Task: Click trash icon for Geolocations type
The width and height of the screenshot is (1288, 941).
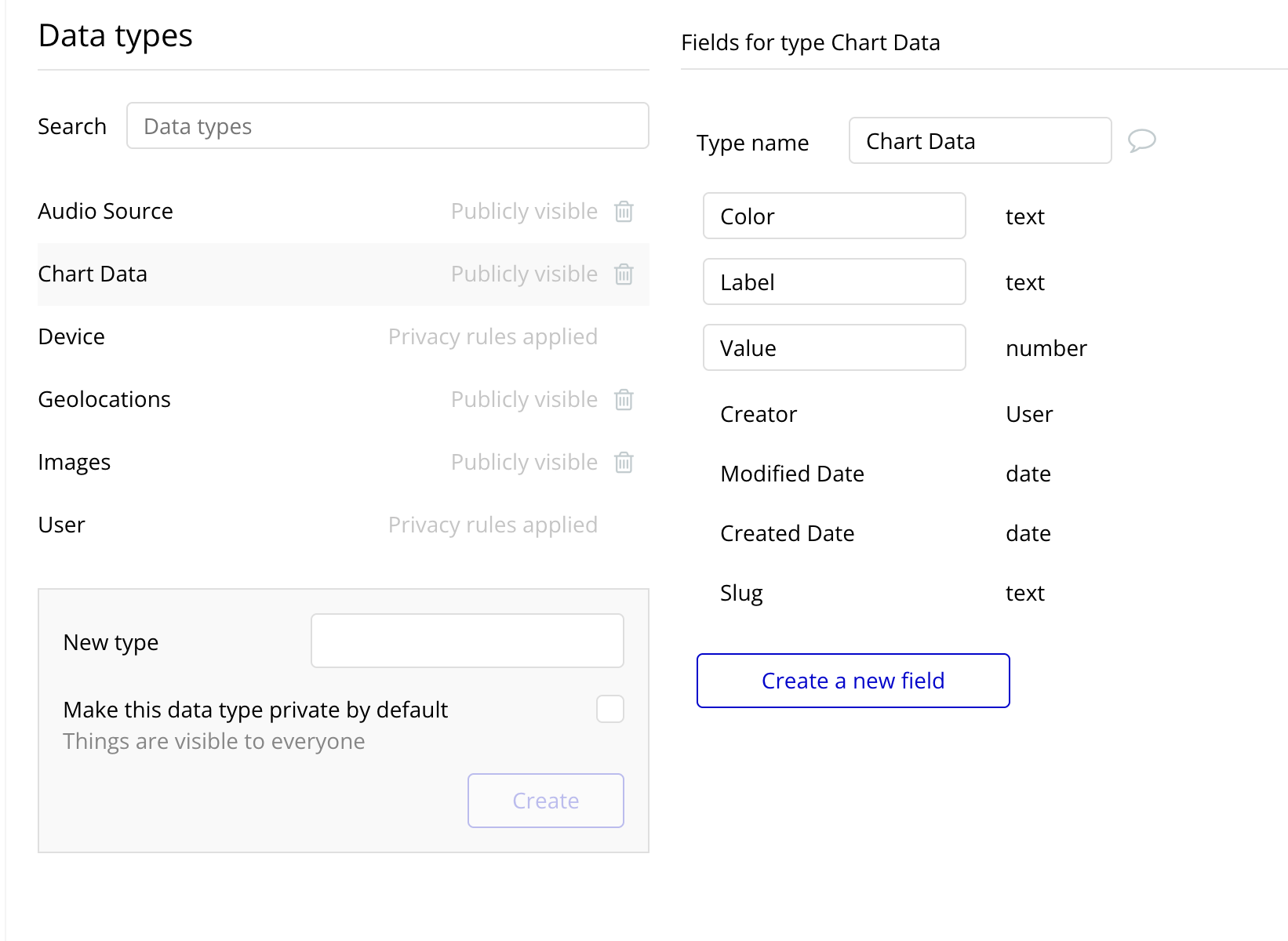Action: pos(624,399)
